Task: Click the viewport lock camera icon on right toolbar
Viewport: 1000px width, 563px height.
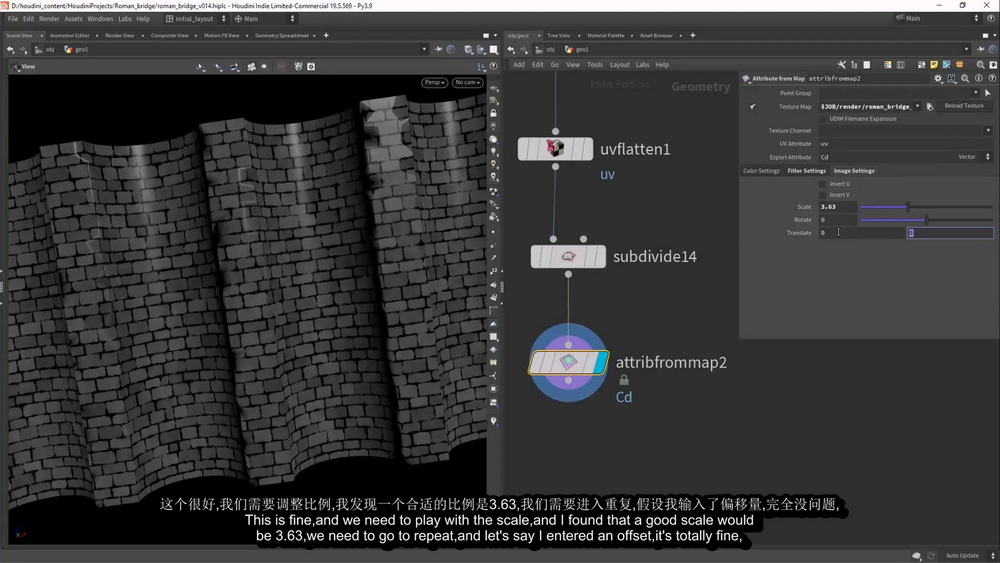Action: pyautogui.click(x=494, y=113)
